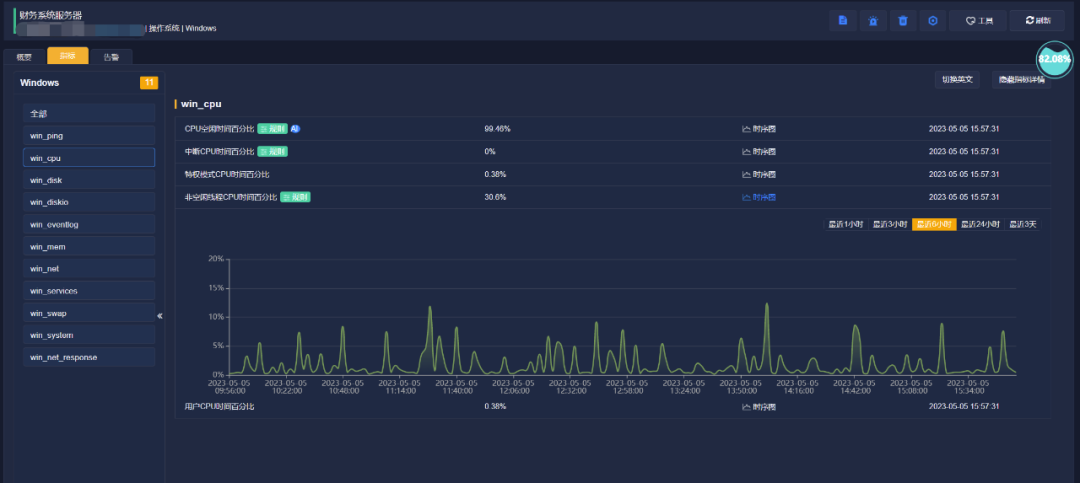The image size is (1080, 483).
Task: Click the orange 11 count badge
Action: [x=149, y=83]
